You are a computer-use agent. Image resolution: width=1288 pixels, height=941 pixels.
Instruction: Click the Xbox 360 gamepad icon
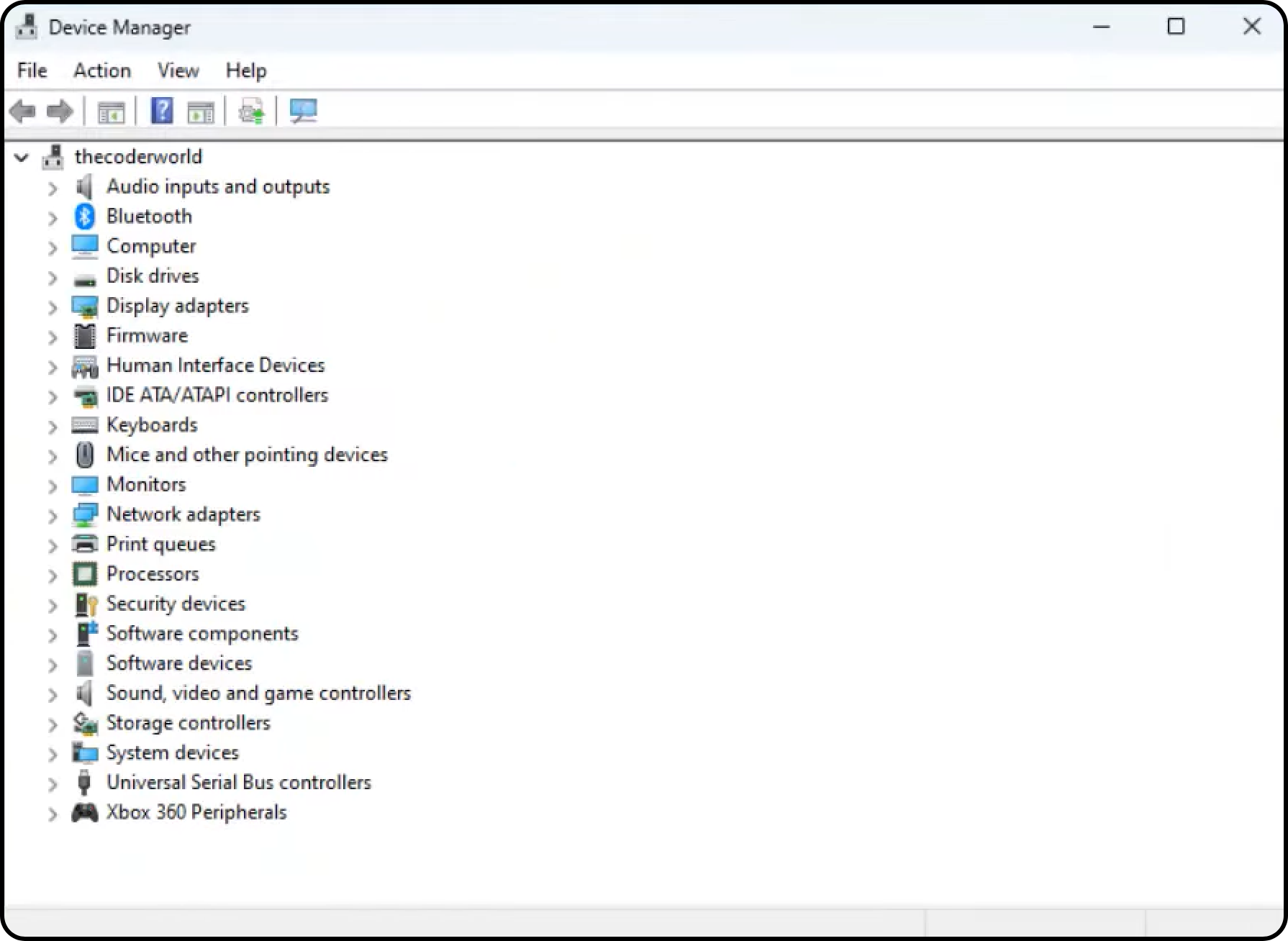pyautogui.click(x=85, y=813)
